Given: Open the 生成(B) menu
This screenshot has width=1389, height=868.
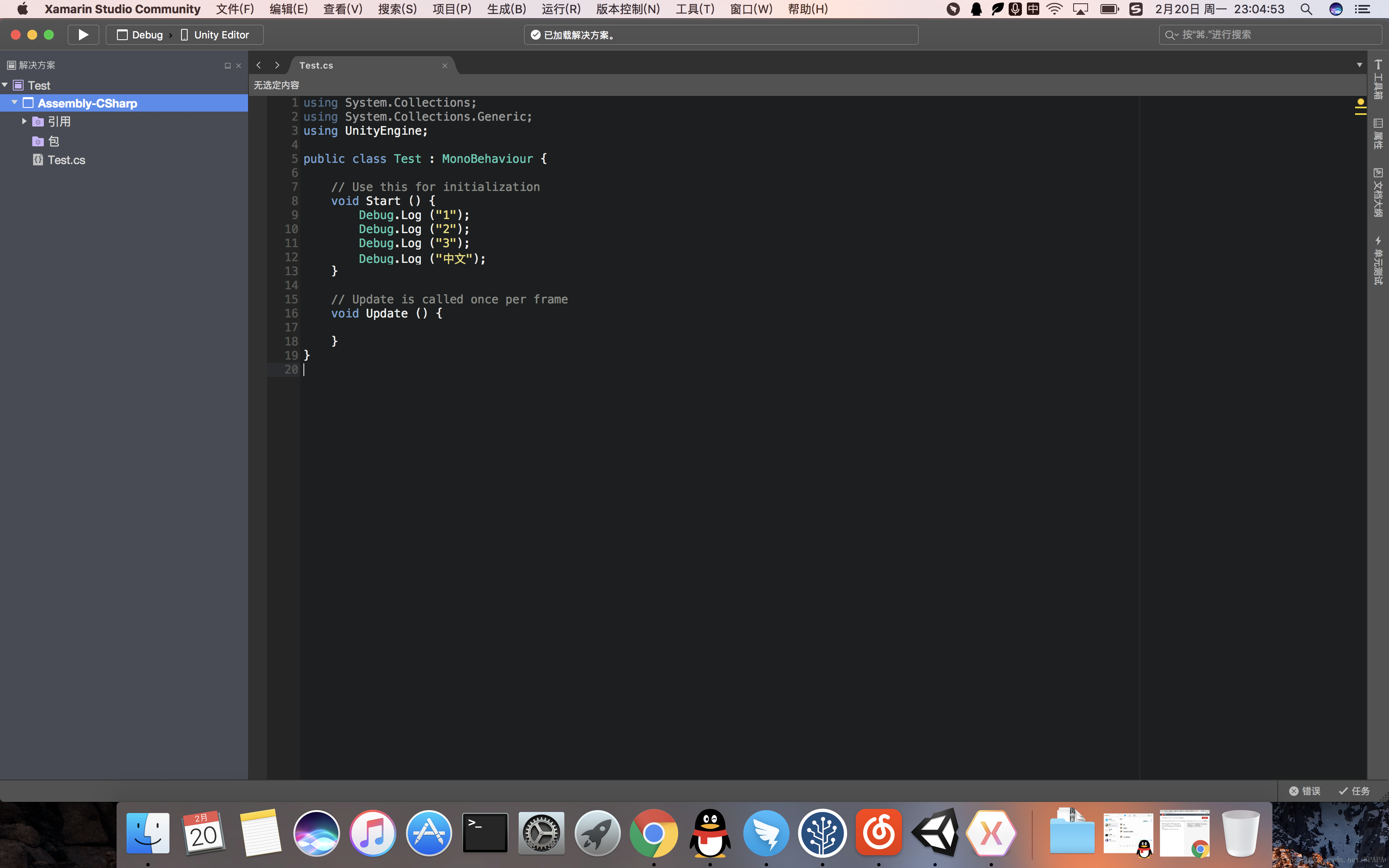Looking at the screenshot, I should tap(506, 9).
